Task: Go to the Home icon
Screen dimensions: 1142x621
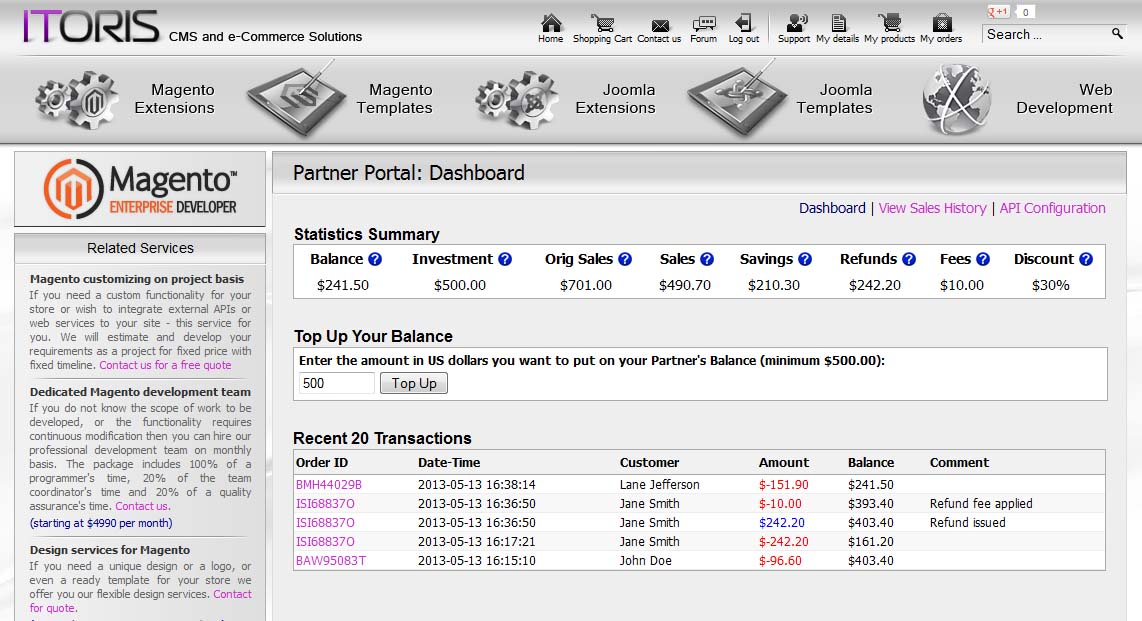Action: pos(551,23)
